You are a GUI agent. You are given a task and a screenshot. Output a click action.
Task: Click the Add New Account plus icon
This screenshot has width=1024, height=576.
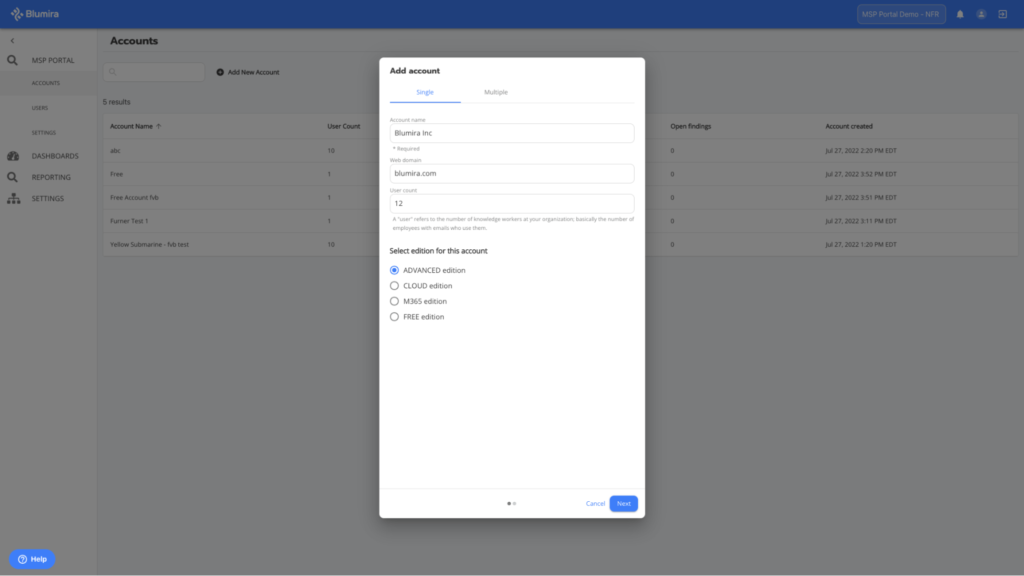pyautogui.click(x=222, y=71)
